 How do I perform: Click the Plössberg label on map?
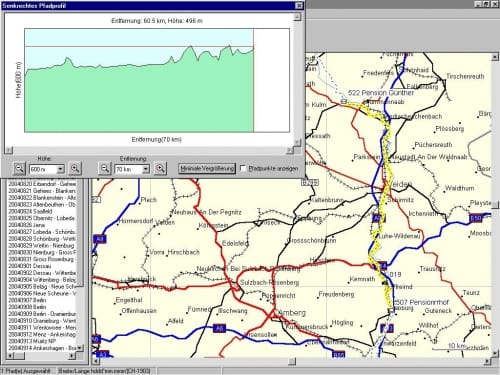[450, 129]
